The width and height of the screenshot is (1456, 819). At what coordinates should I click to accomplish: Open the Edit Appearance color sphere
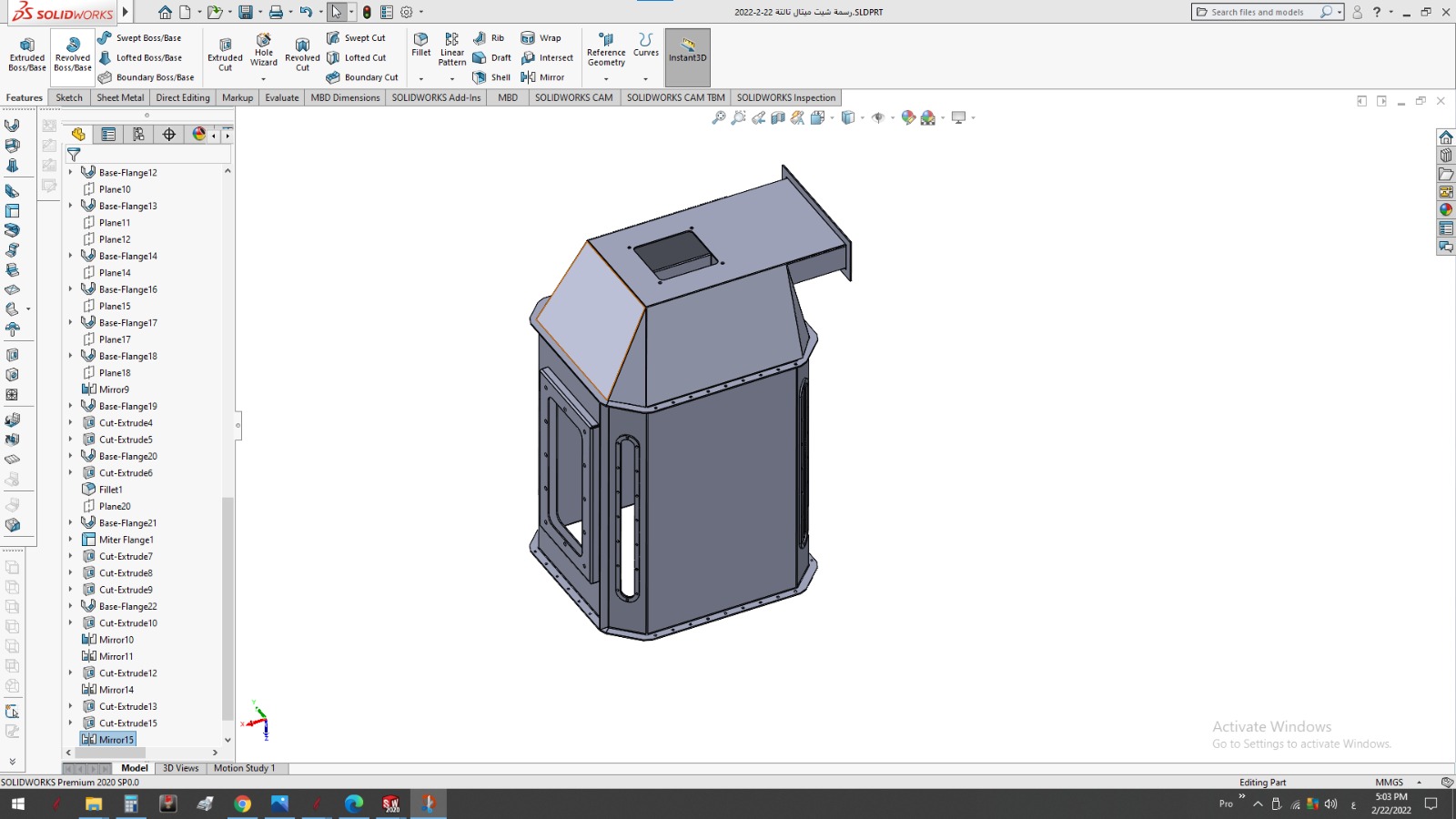click(908, 117)
